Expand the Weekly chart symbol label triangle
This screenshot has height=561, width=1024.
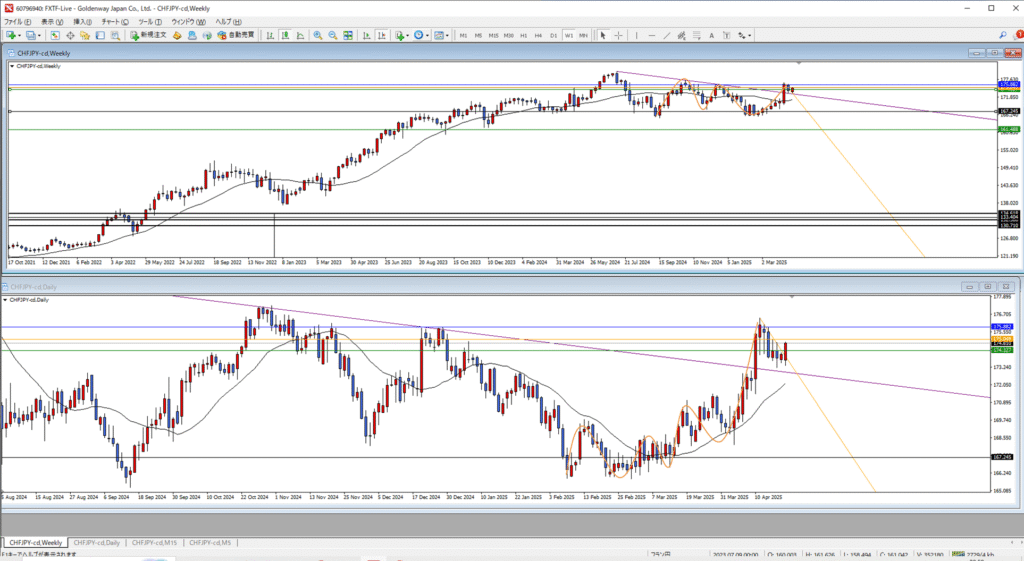click(x=12, y=66)
